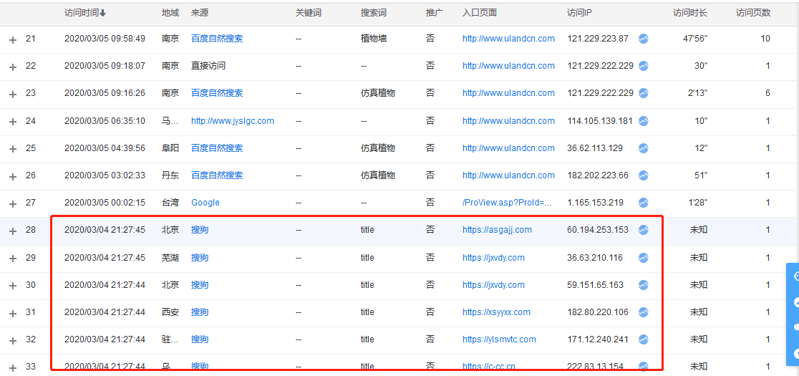The height and width of the screenshot is (376, 799).
Task: Open the IP icon next to 1.165.153.219
Action: pyautogui.click(x=643, y=203)
